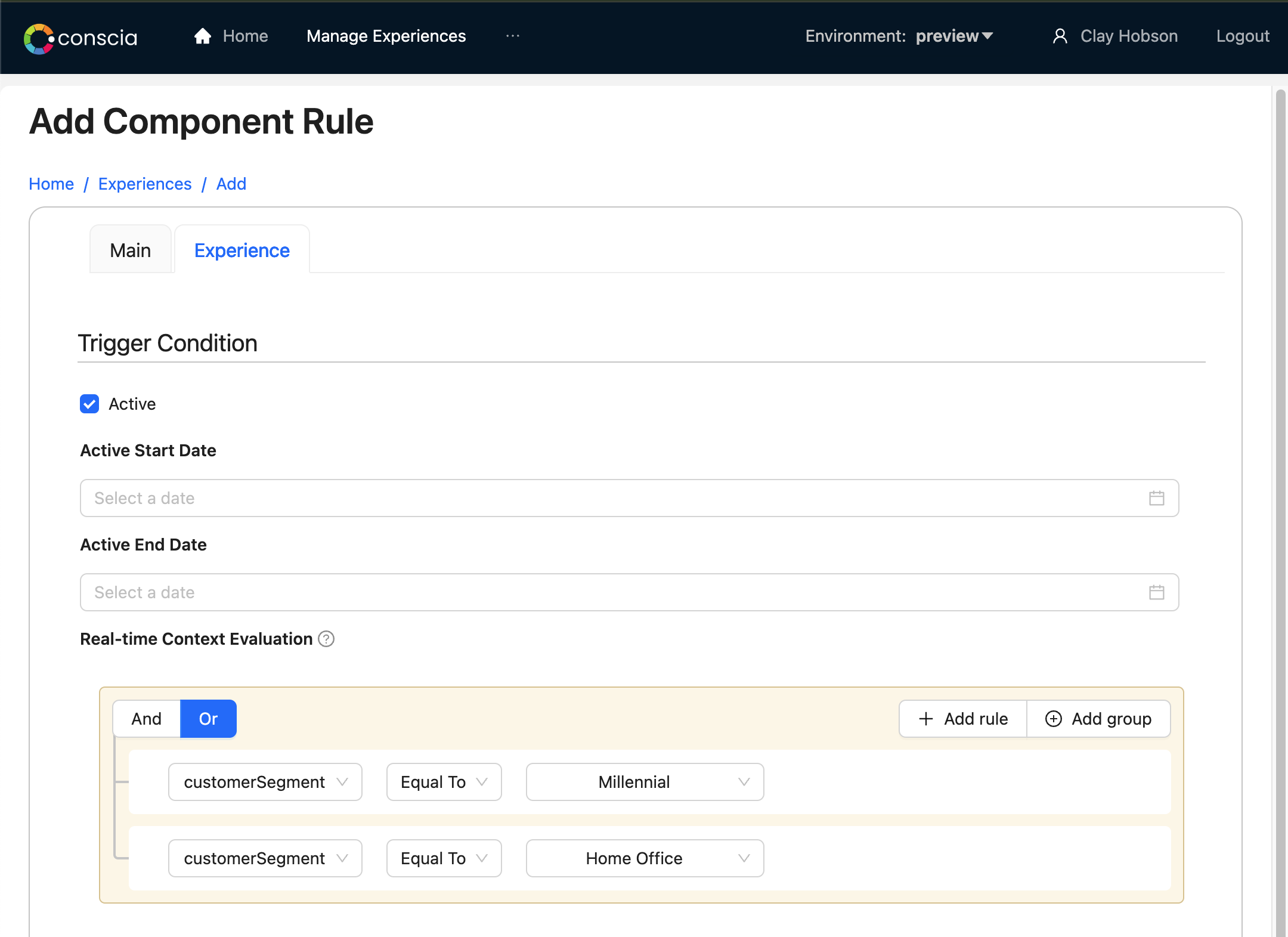Open the Equal To dropdown in Home Office row

click(x=444, y=858)
